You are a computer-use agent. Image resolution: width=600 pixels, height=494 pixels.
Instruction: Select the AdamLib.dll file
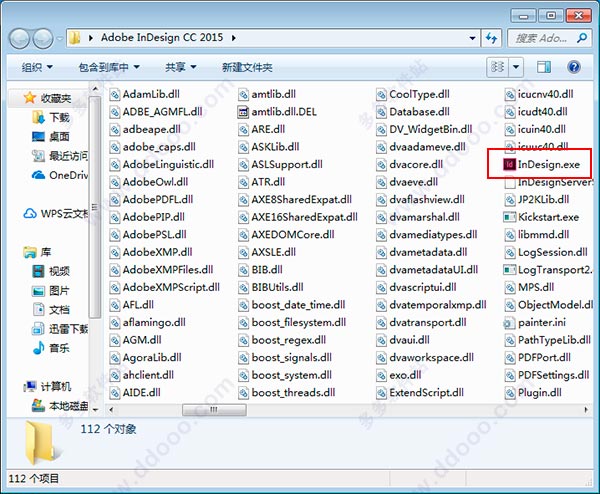click(x=145, y=95)
